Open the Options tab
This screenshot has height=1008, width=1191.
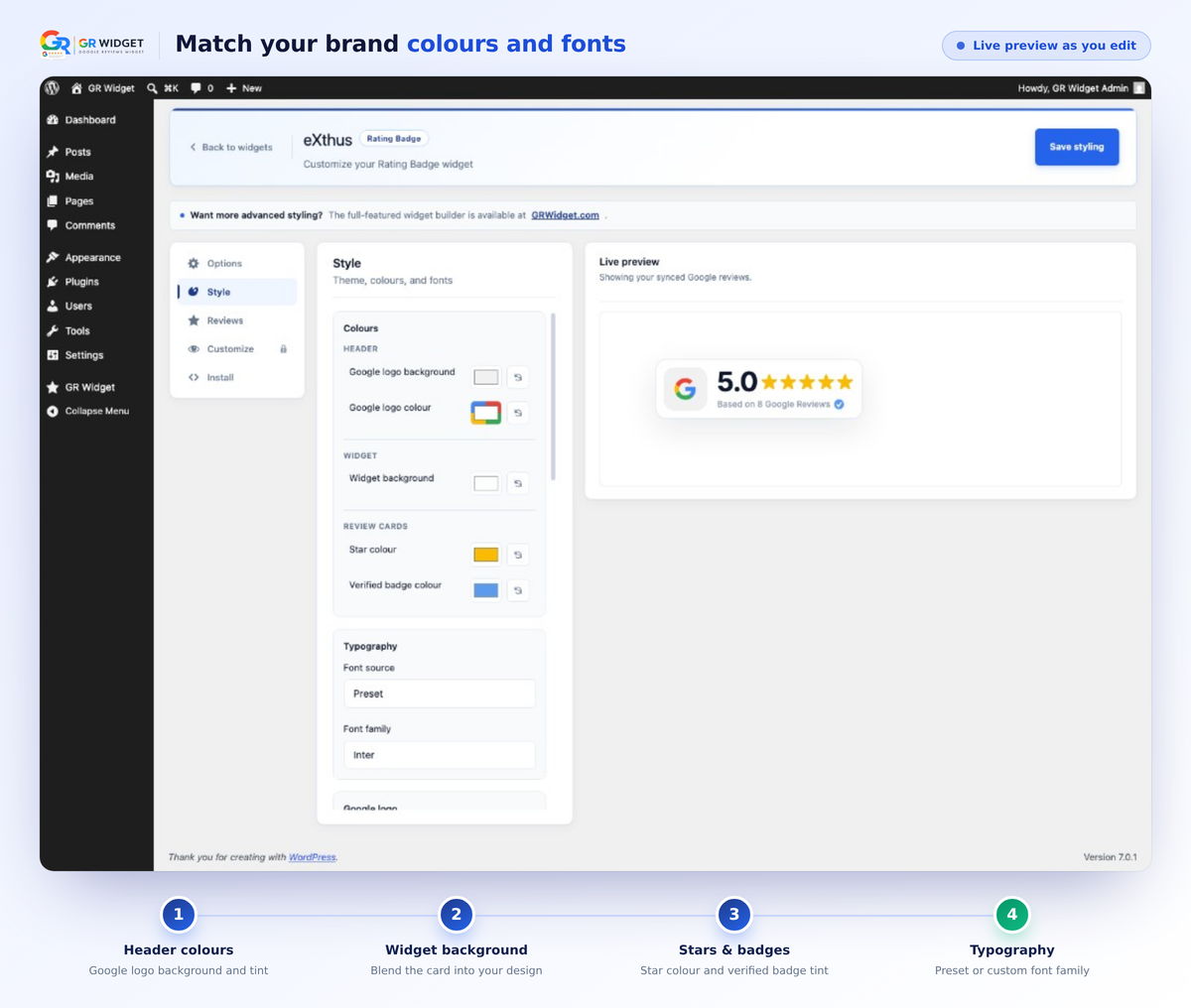237,264
